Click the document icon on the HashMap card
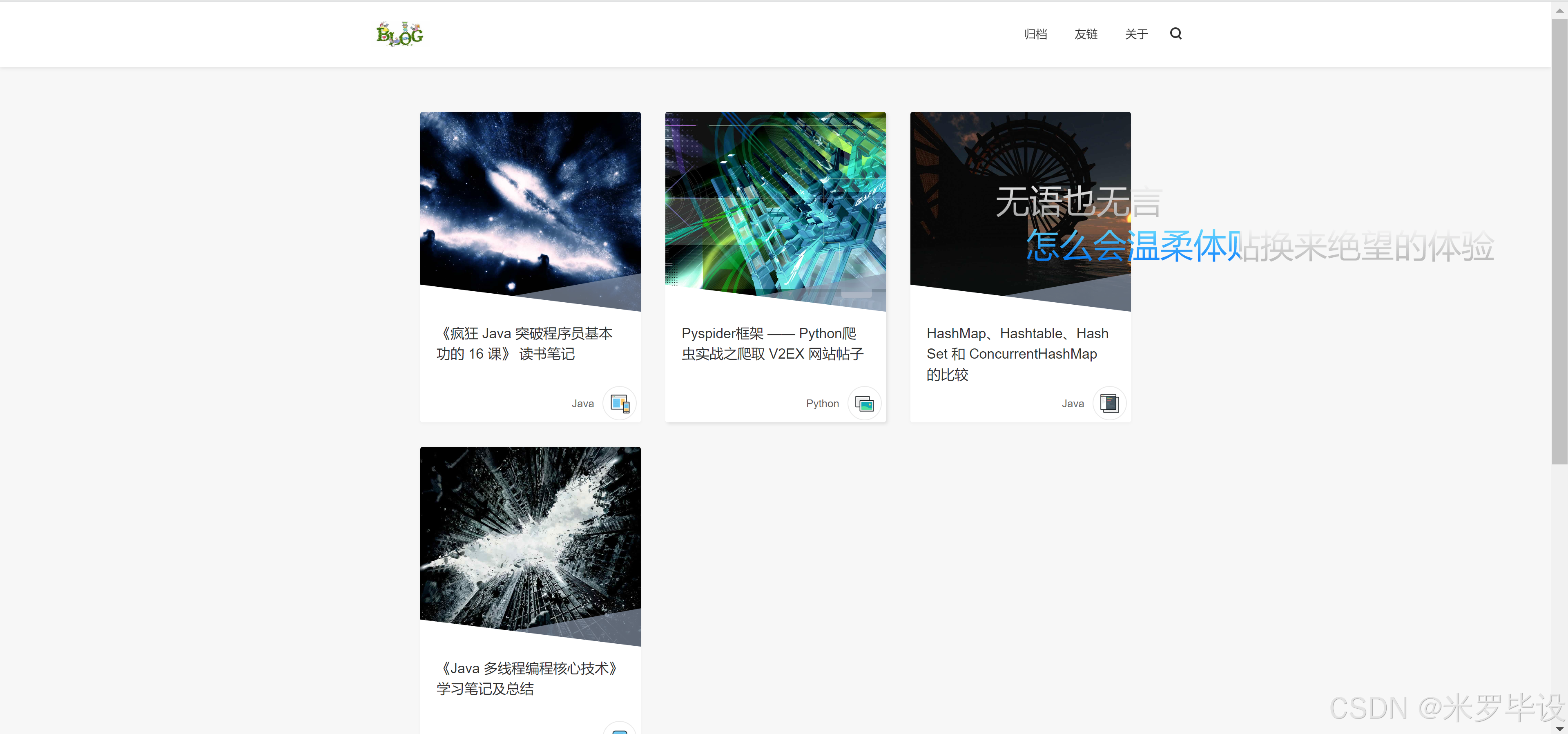Viewport: 1568px width, 734px height. 1109,403
